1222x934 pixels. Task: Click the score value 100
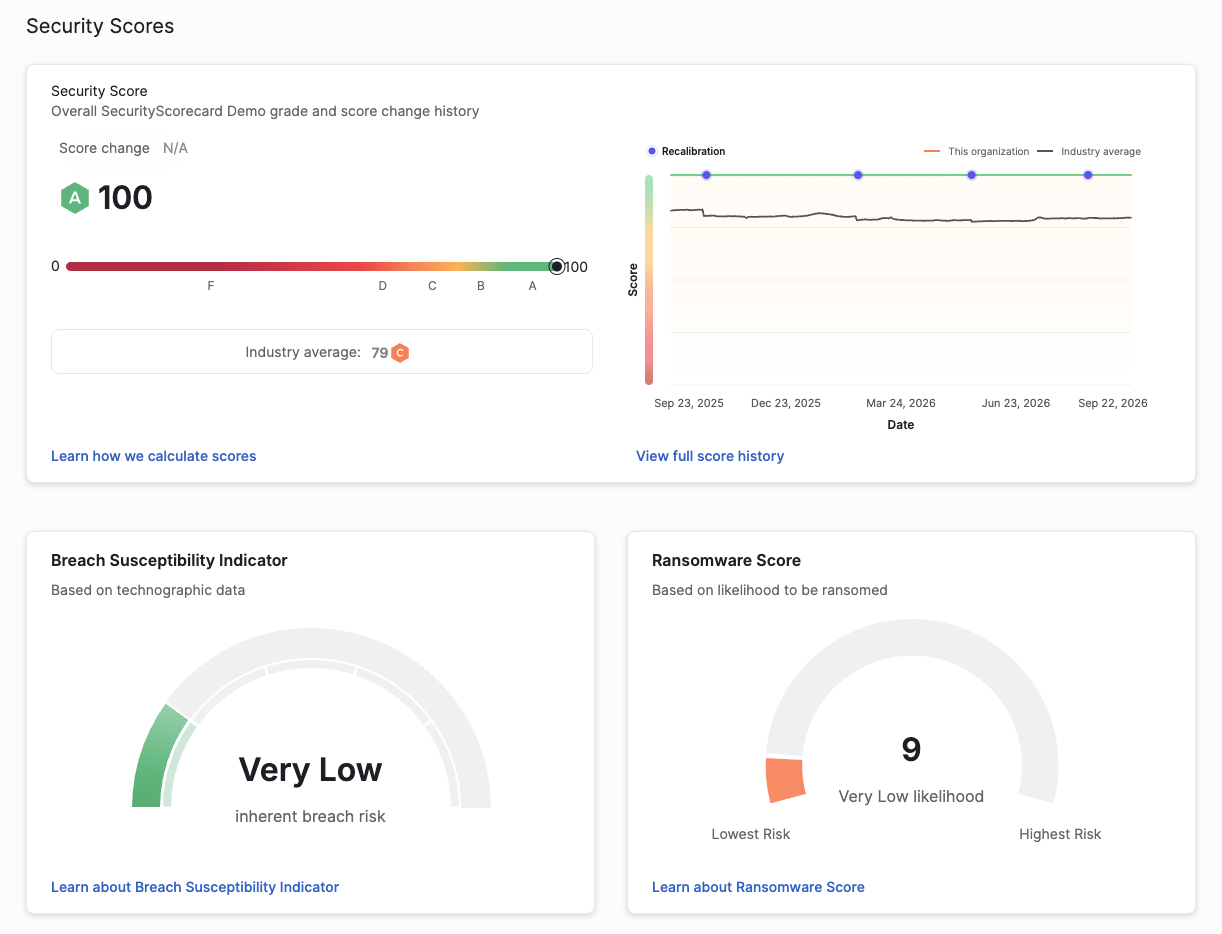pos(125,198)
